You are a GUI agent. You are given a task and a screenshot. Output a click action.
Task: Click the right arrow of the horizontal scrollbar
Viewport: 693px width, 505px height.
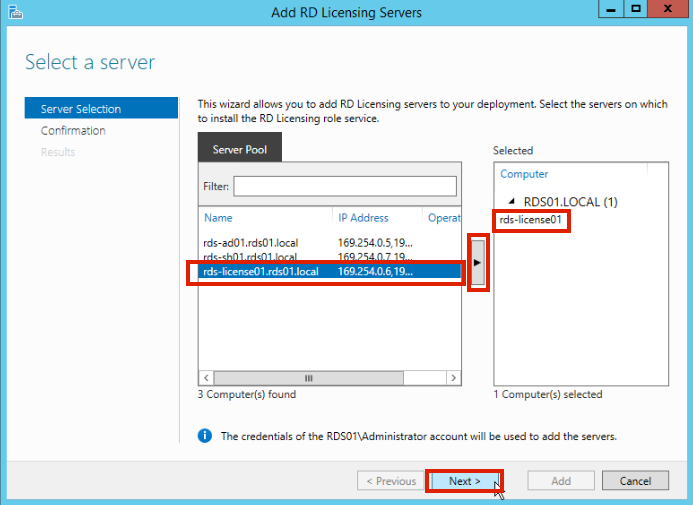(453, 378)
